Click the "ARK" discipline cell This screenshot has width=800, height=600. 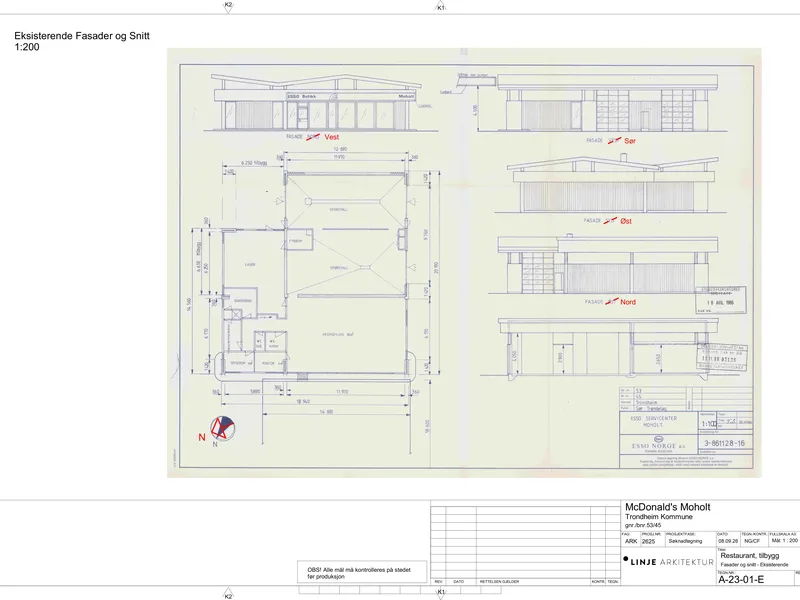point(631,541)
